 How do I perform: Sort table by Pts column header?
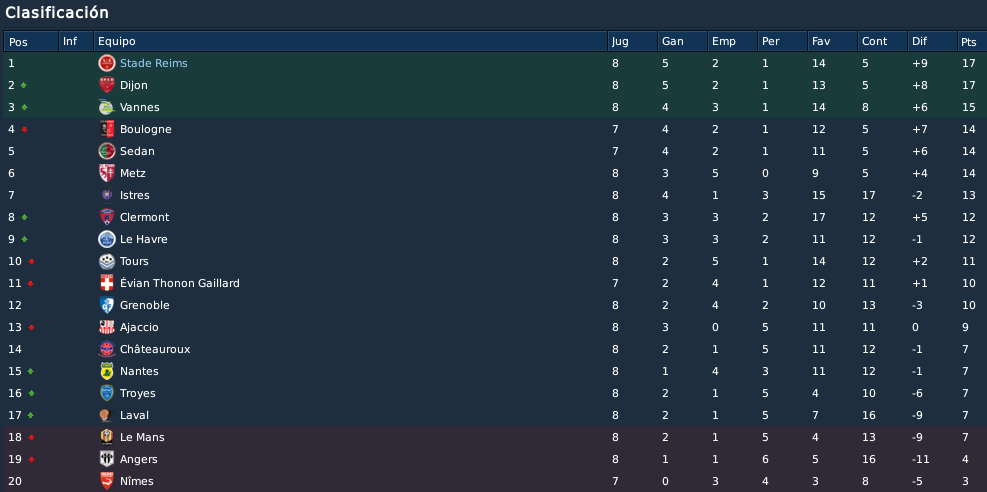click(971, 42)
